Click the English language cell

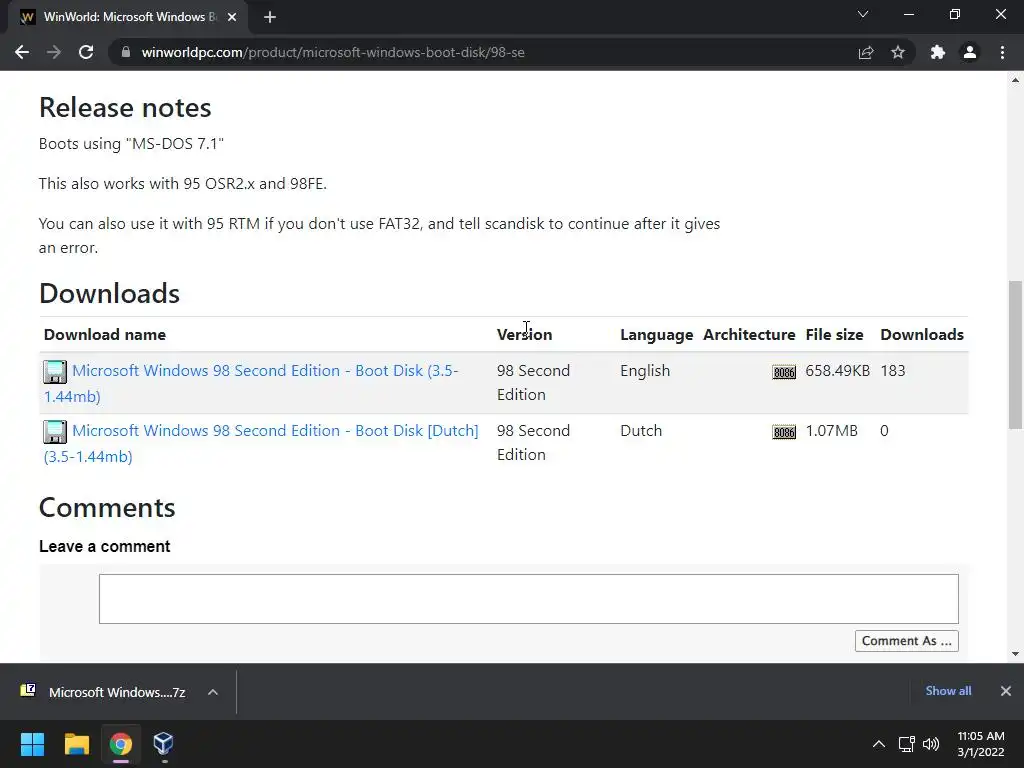coord(645,371)
